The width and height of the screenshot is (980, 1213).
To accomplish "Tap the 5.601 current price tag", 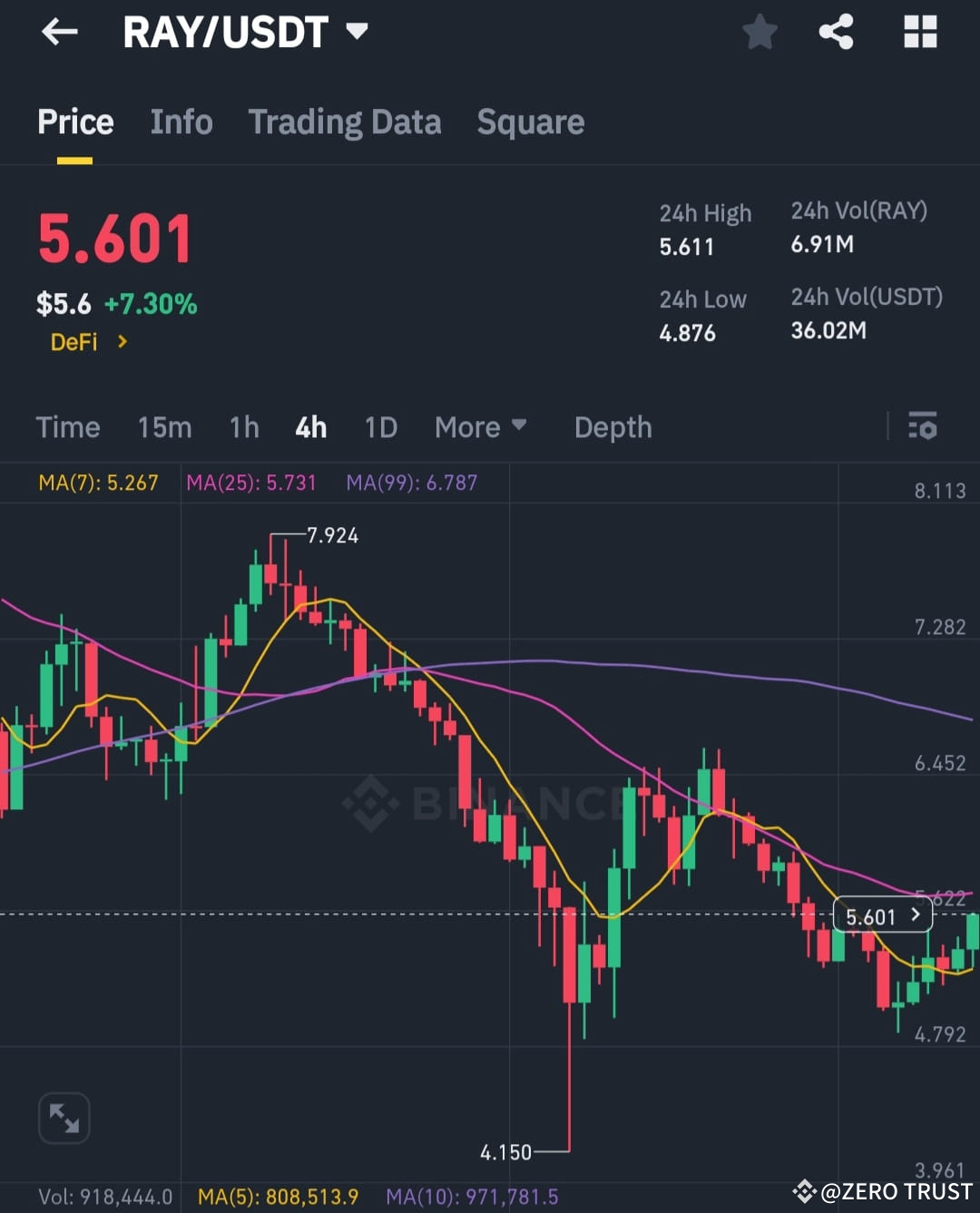I will (x=881, y=916).
